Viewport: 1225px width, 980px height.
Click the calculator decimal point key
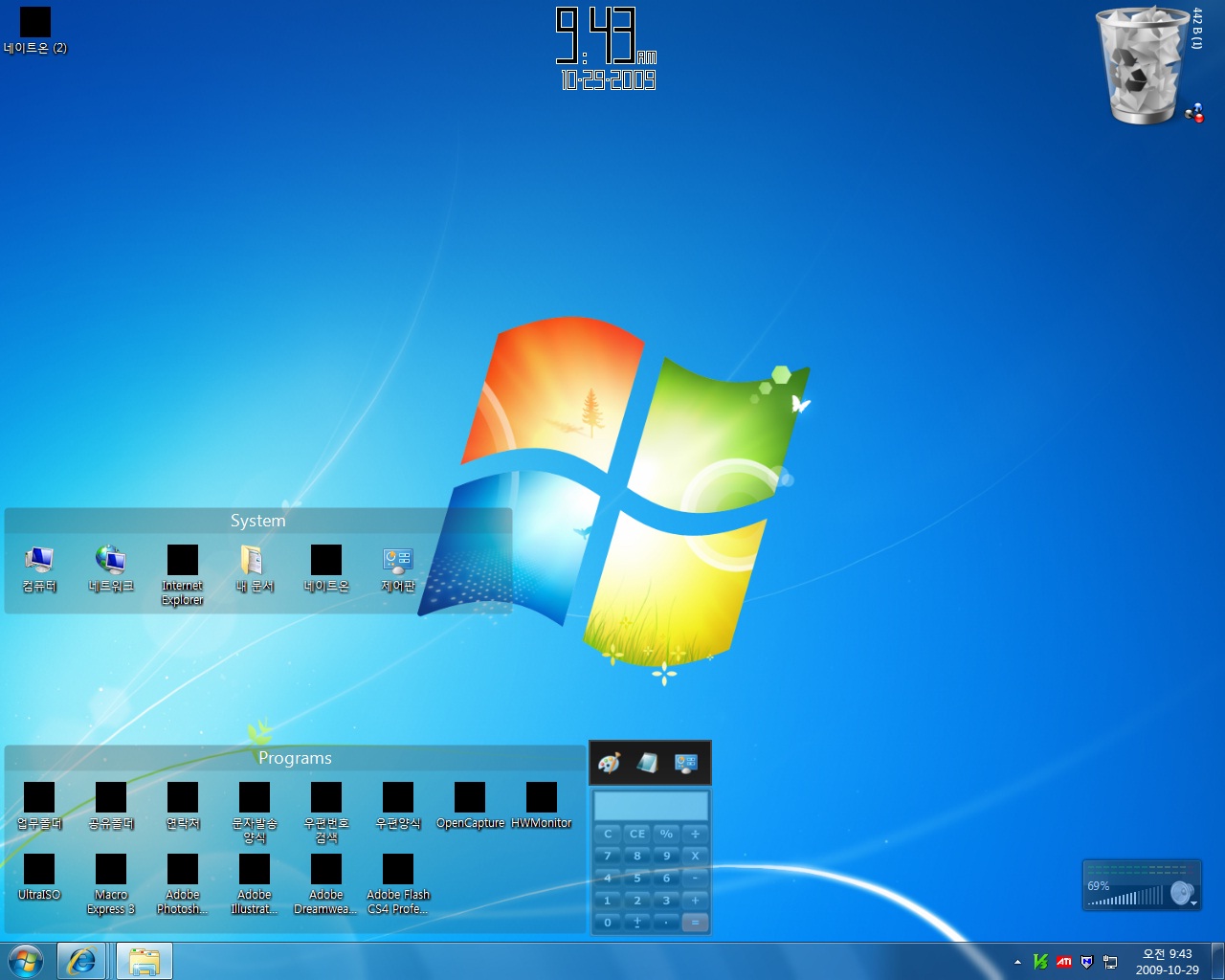pos(666,923)
